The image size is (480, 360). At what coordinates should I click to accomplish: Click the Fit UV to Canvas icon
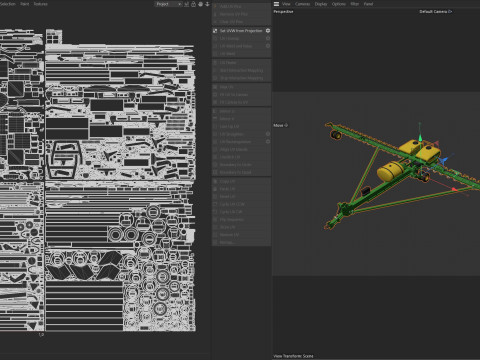click(215, 94)
